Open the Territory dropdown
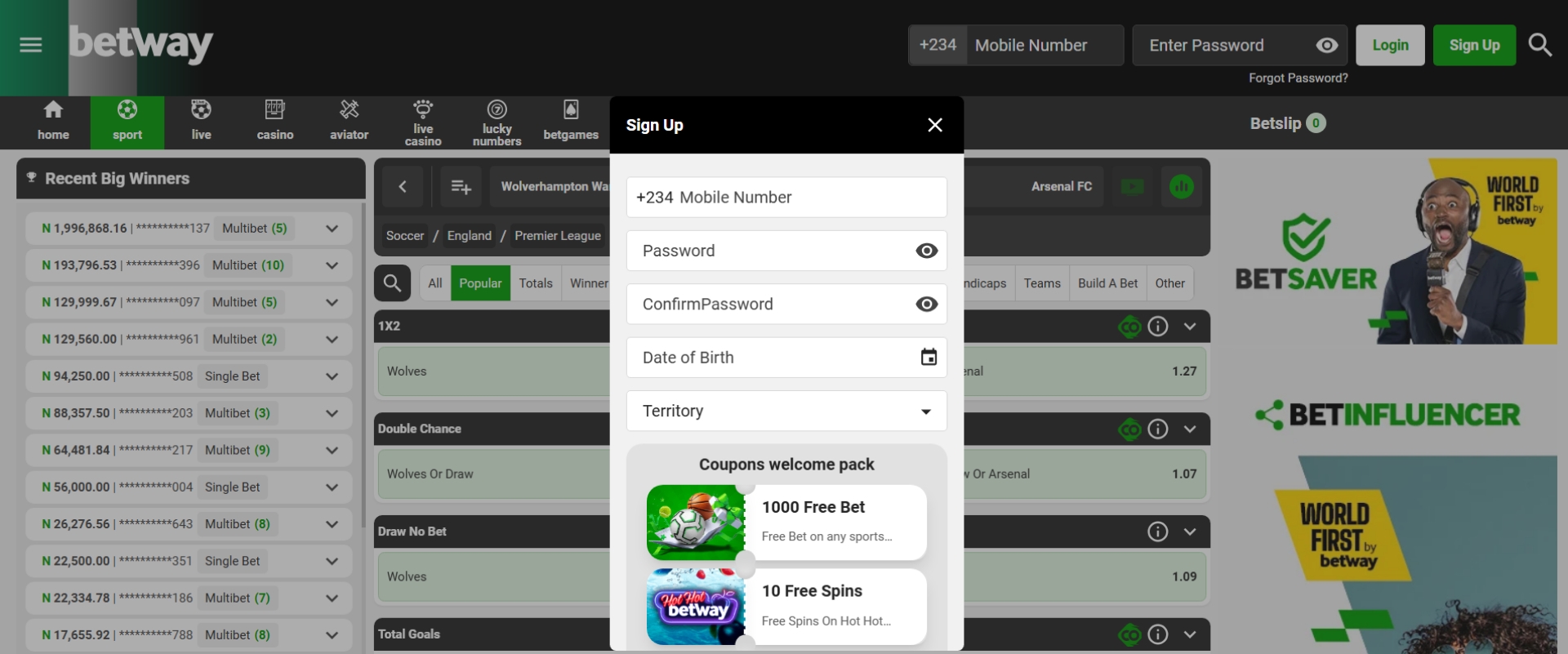Screen dimensions: 1568x654 click(786, 411)
